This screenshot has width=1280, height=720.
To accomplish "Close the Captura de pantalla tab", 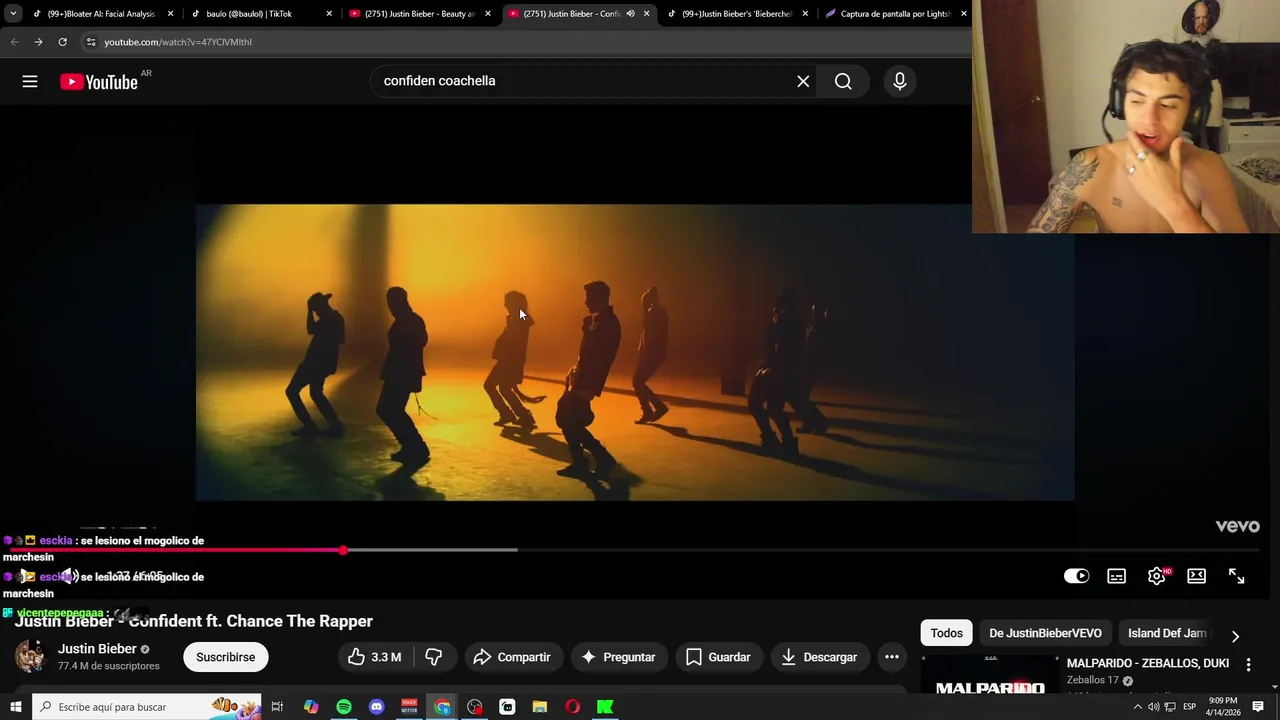I will [x=963, y=14].
